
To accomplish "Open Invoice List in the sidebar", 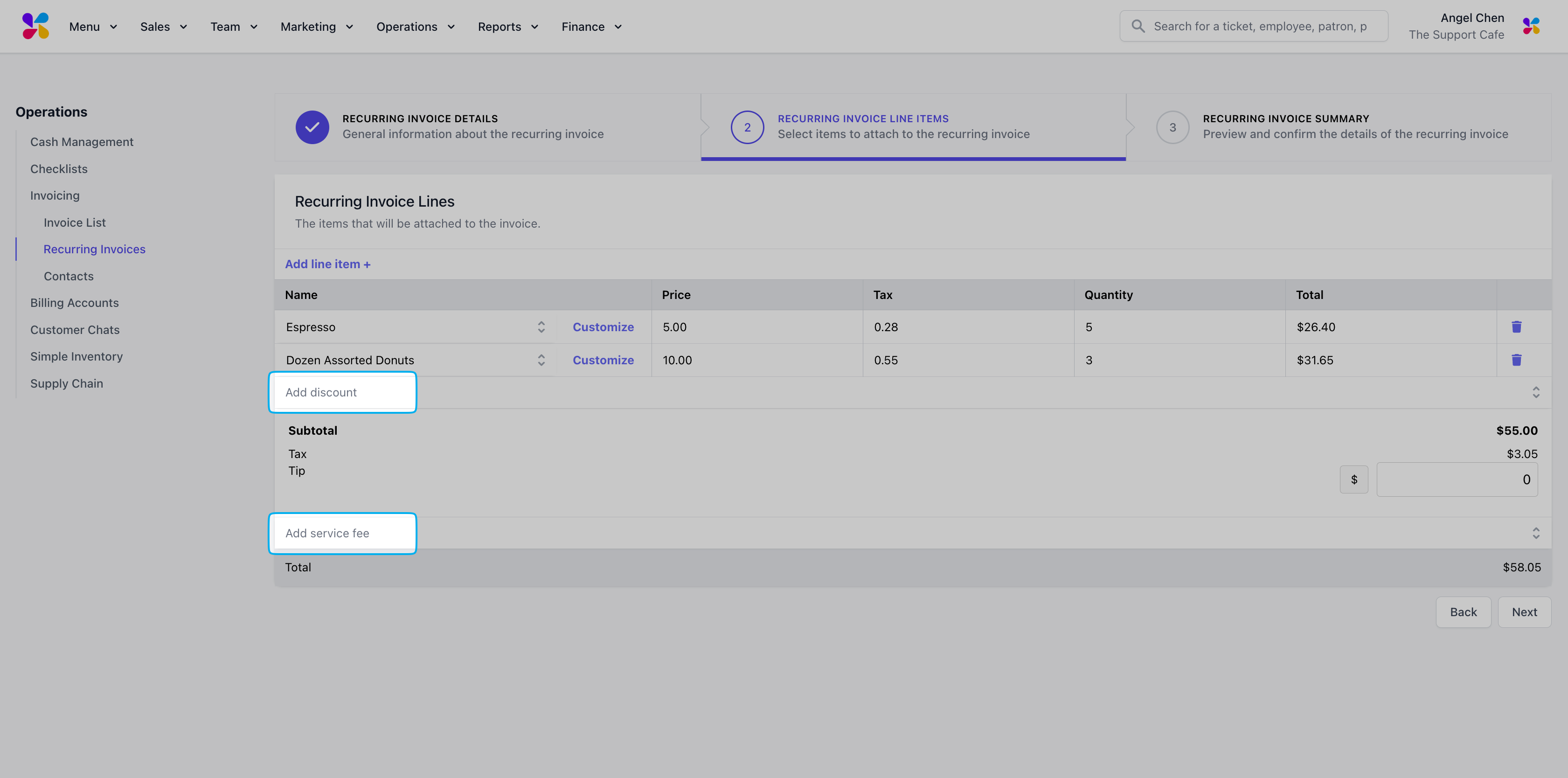I will [x=74, y=223].
